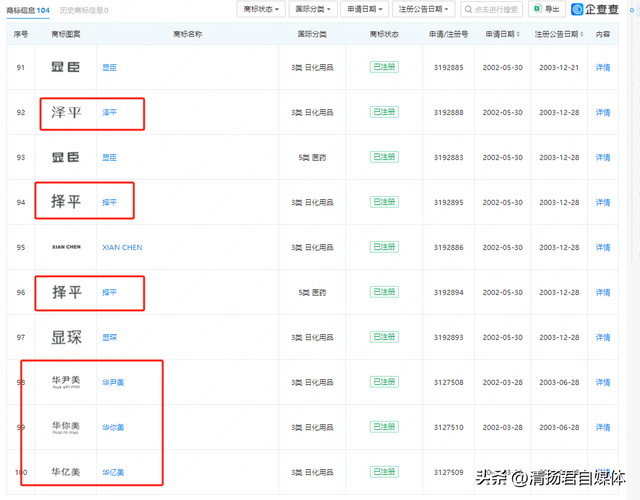Click registration number 3127509

(449, 472)
